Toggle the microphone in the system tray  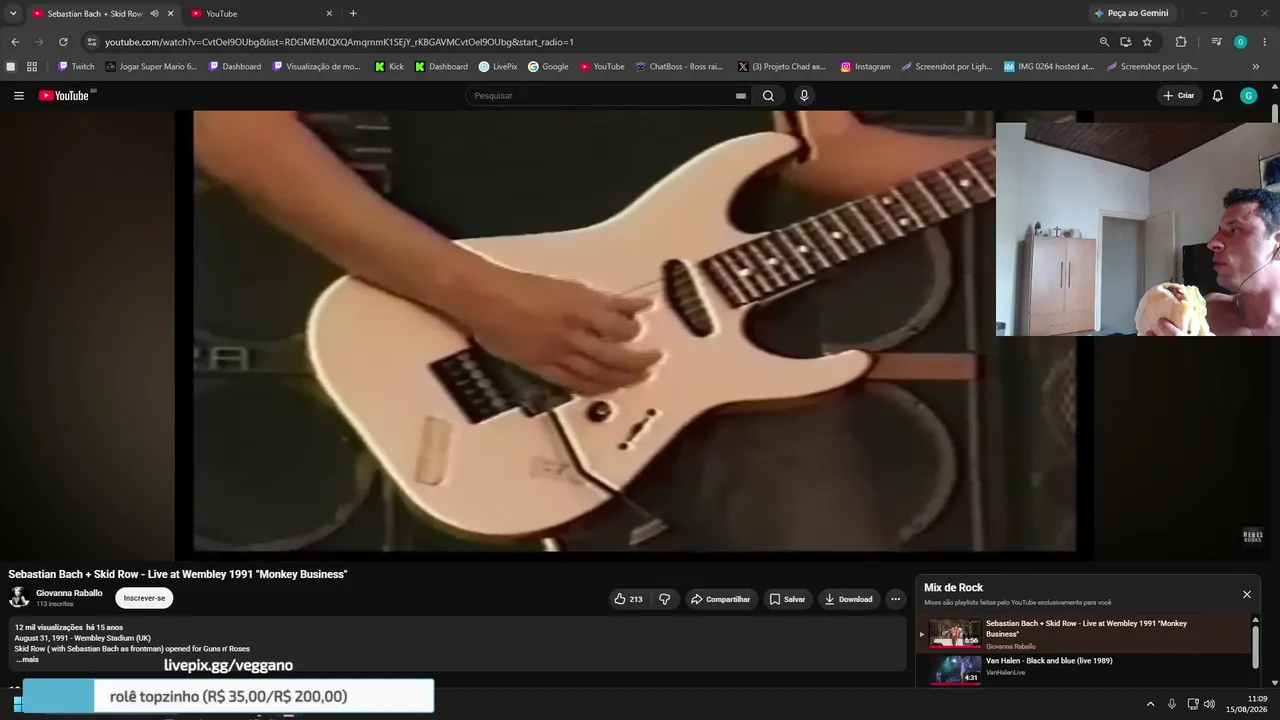coord(1172,704)
